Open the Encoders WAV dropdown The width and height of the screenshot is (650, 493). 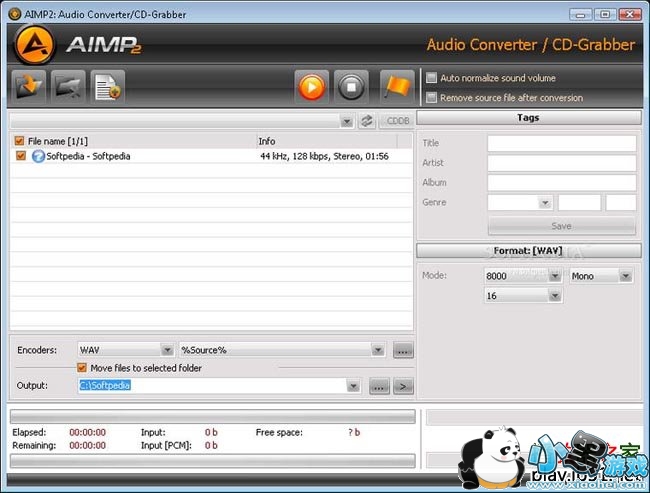pyautogui.click(x=167, y=350)
